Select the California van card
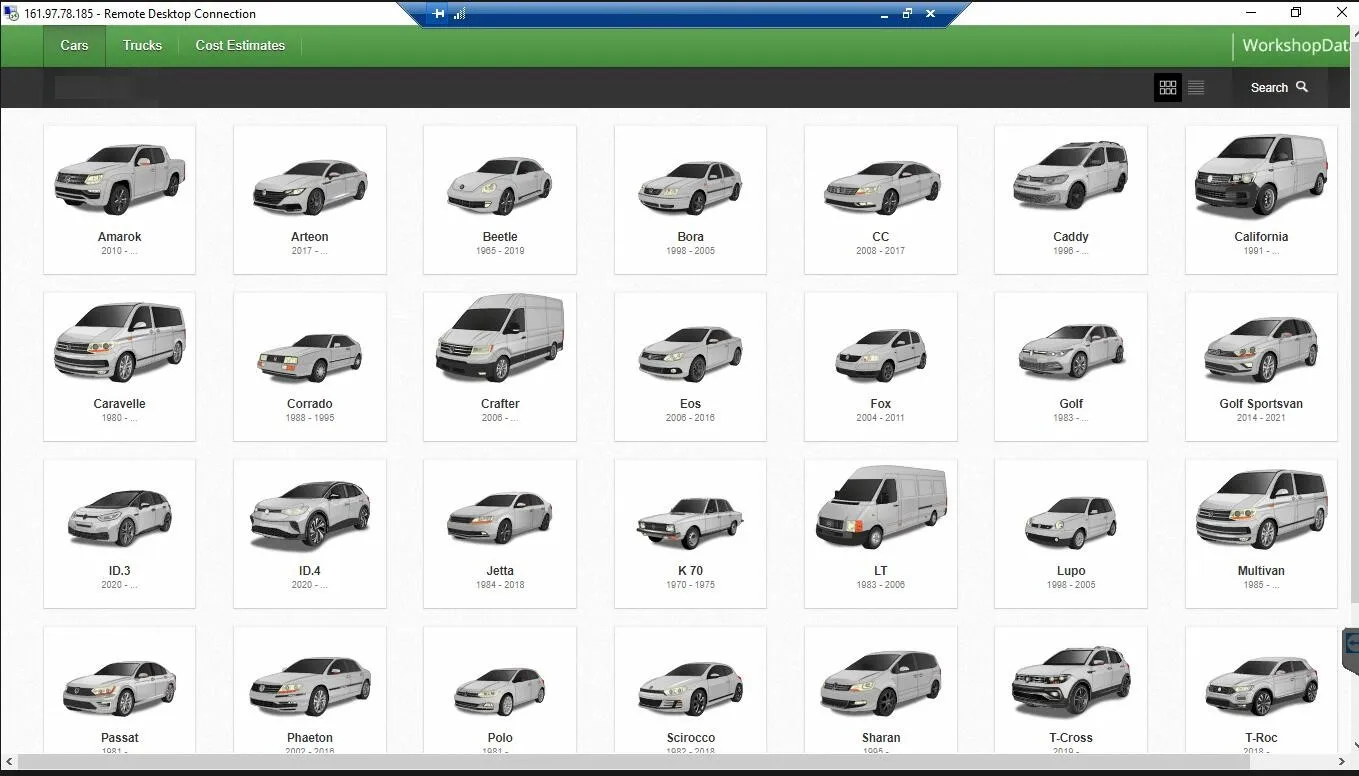Viewport: 1359px width, 776px height. 1261,199
